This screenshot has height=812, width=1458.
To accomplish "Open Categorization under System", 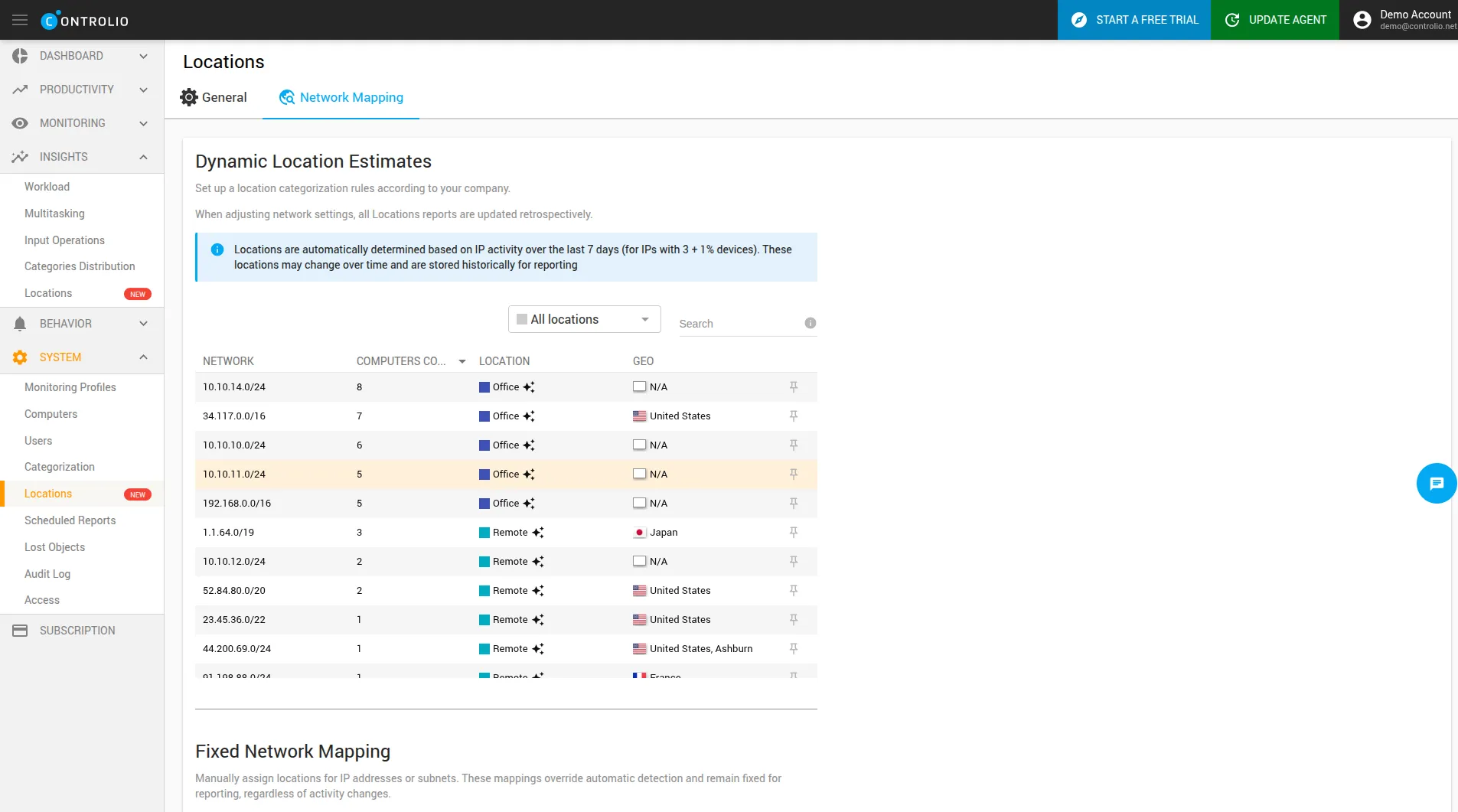I will [x=60, y=467].
